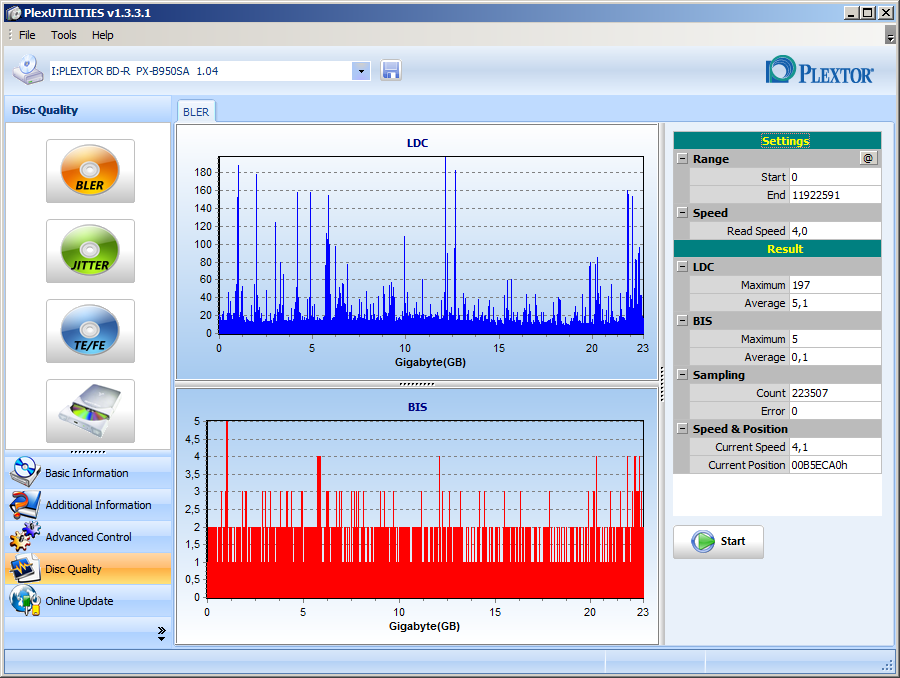Click the LDC Maximum value 197
This screenshot has height=678, width=900.
[x=835, y=285]
